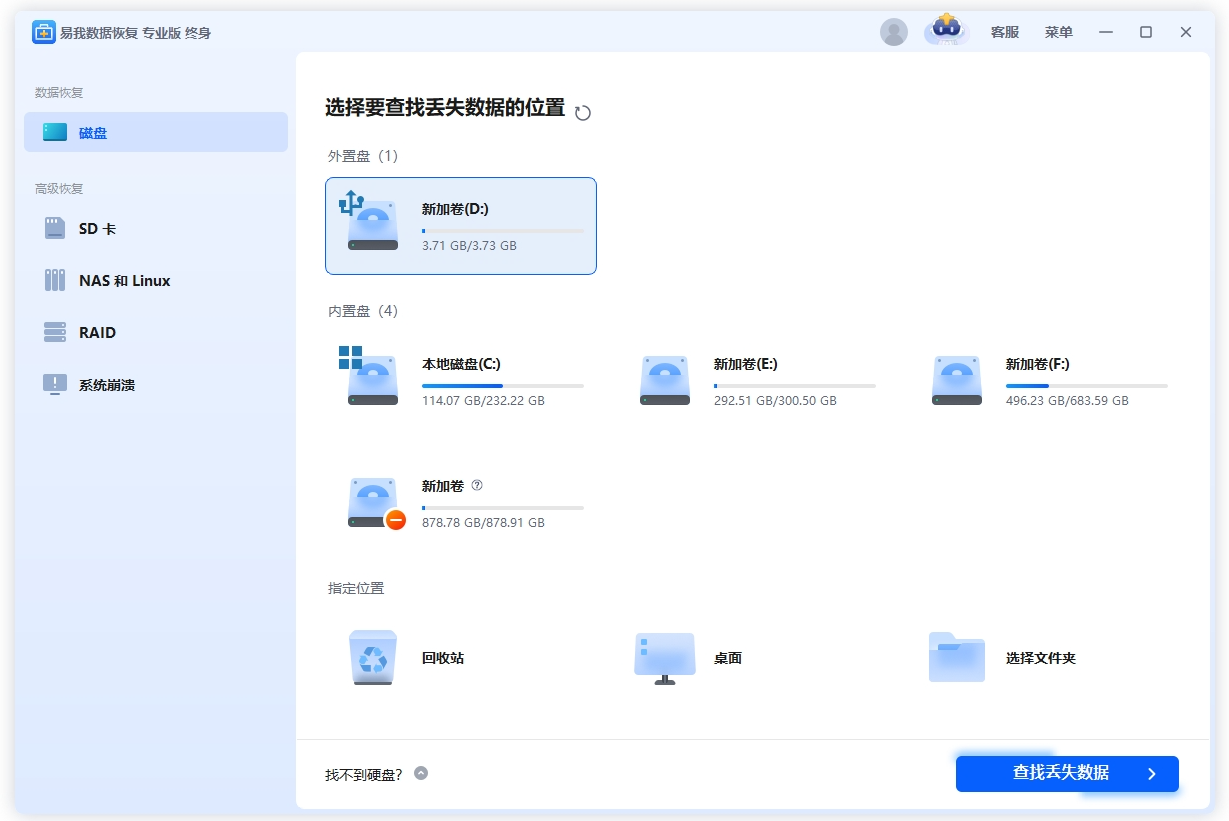The image size is (1229, 821).
Task: Click the user account avatar icon
Action: (x=893, y=32)
